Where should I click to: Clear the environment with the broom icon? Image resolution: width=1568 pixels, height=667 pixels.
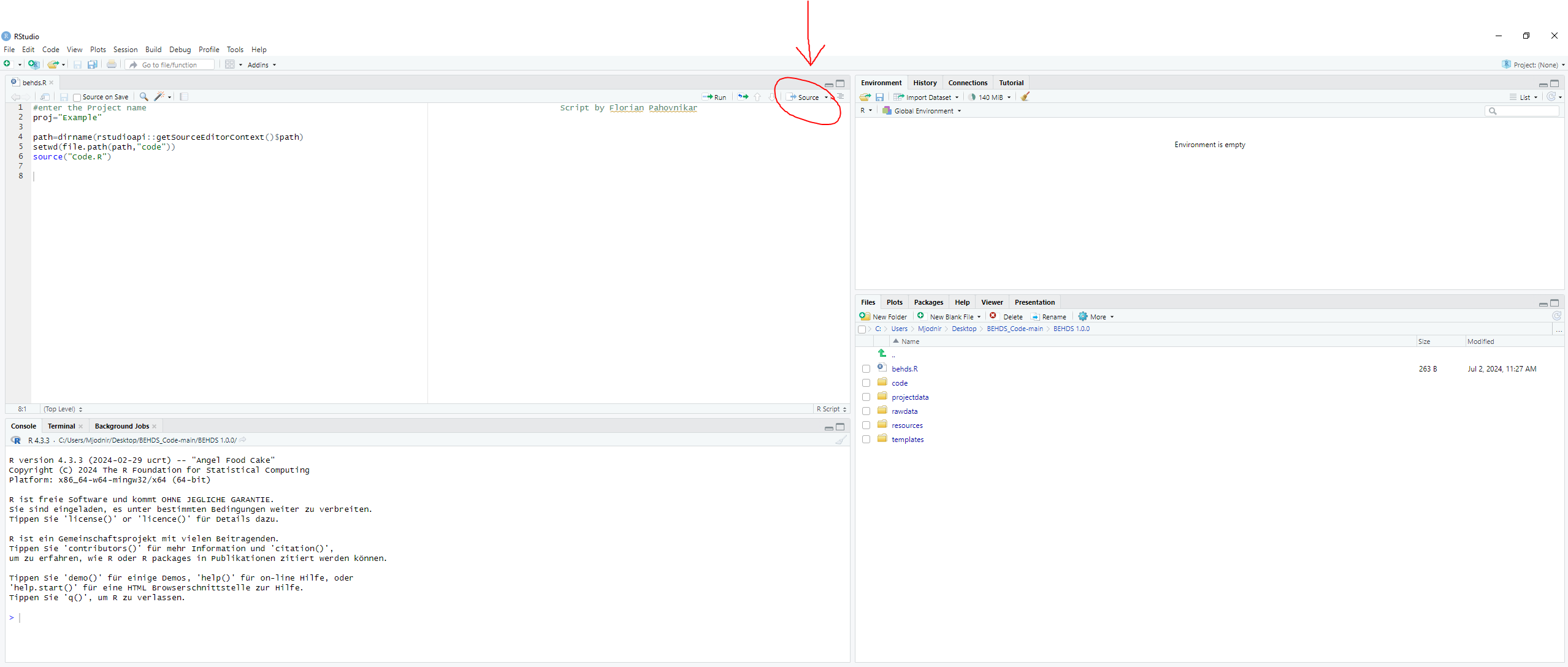coord(1025,97)
